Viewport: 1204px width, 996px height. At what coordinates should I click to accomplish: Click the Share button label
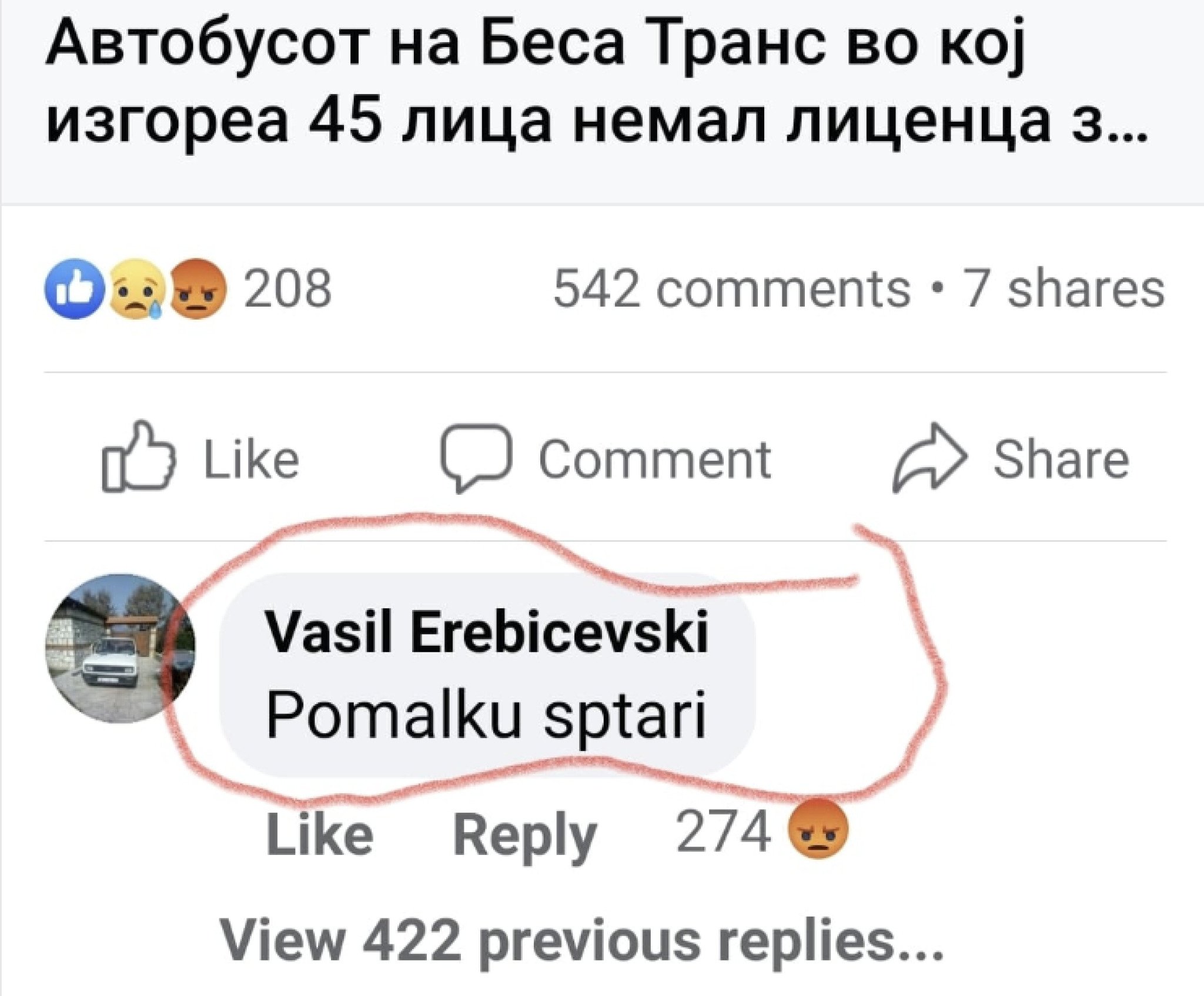(1061, 459)
